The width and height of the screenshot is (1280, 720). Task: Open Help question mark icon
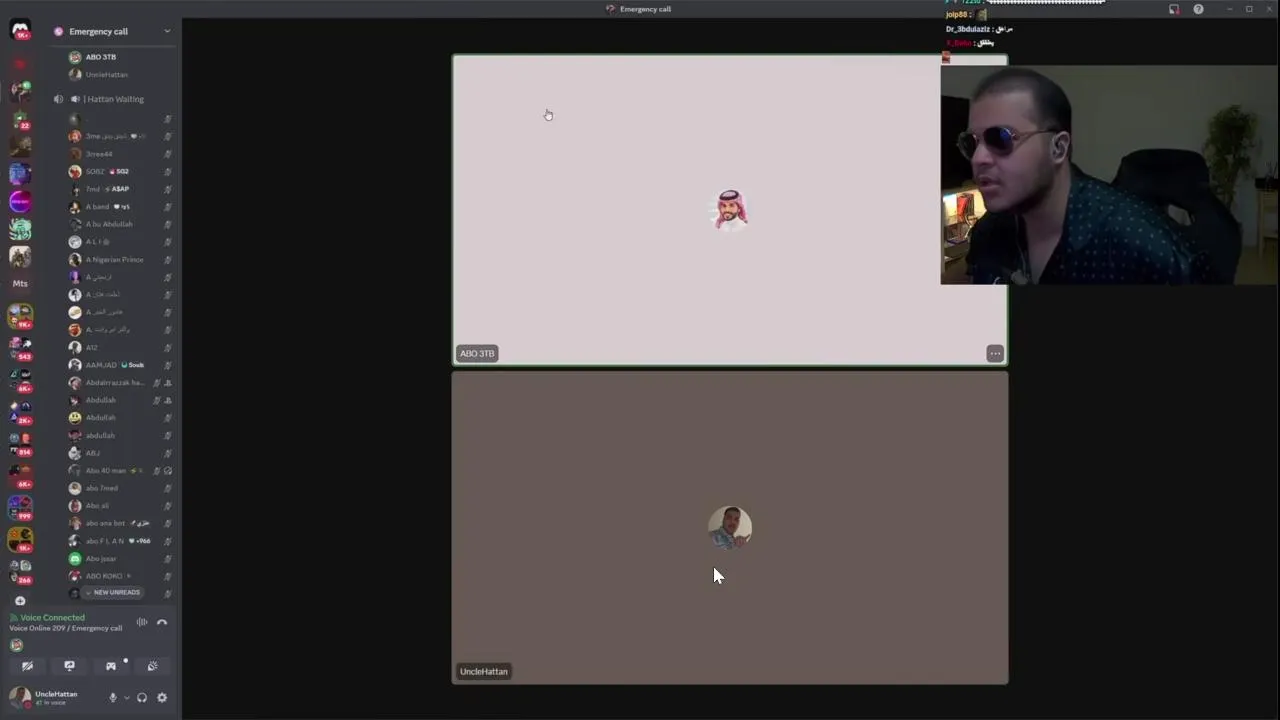pos(1198,9)
